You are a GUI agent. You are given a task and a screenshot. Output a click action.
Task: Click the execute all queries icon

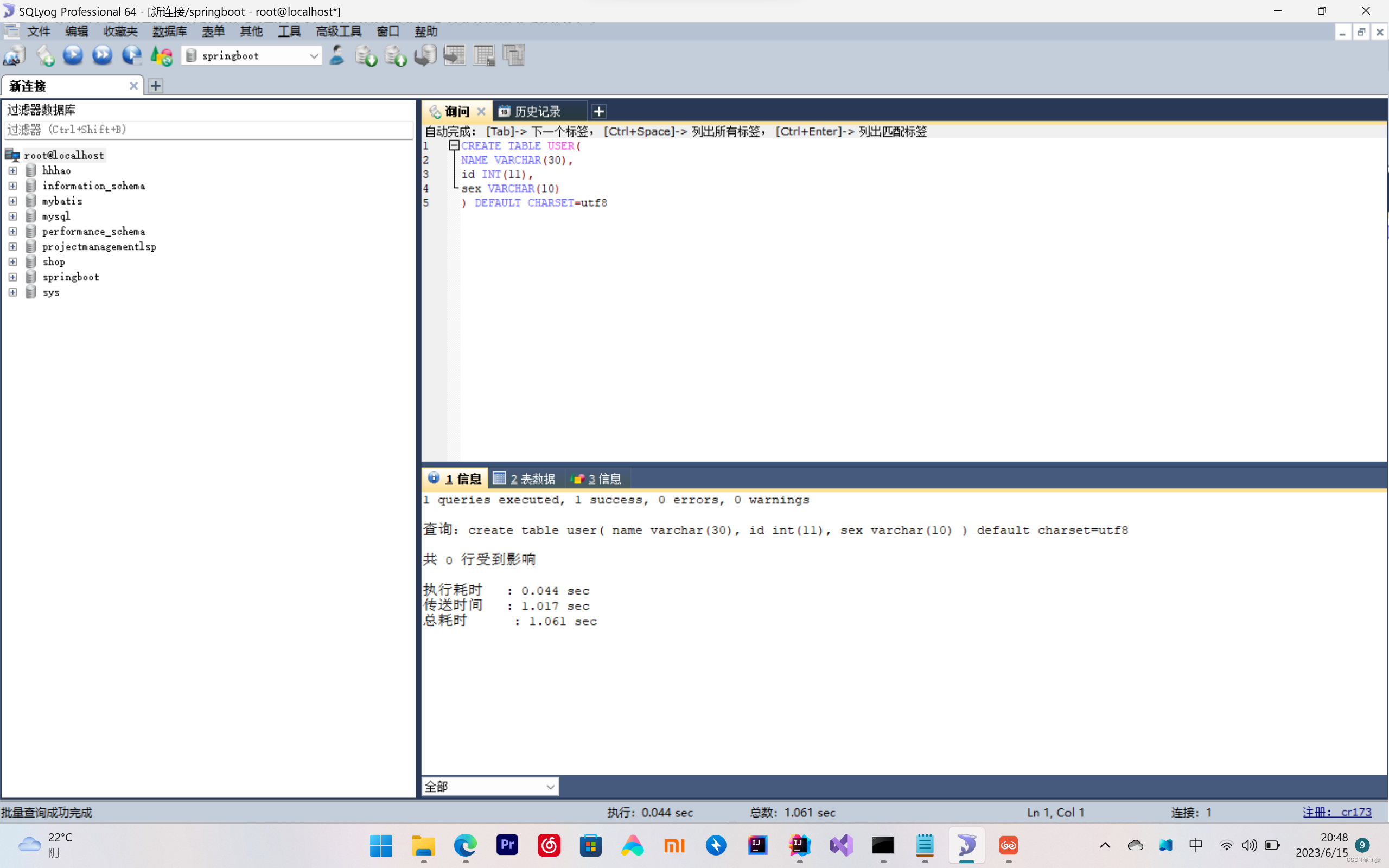coord(103,56)
